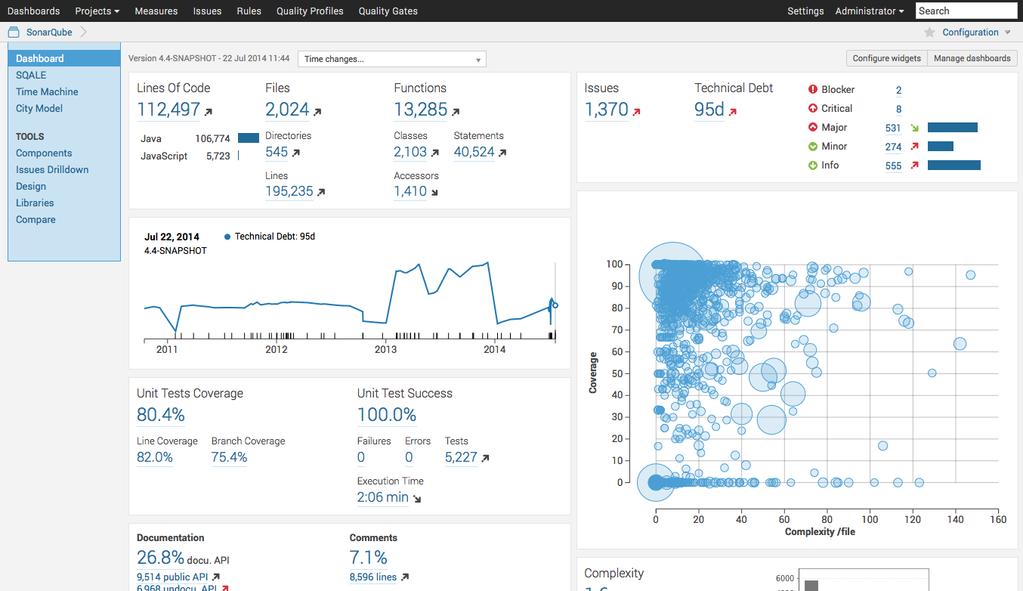Click the Configure widgets button
Viewport: 1023px width, 591px height.
pos(886,58)
